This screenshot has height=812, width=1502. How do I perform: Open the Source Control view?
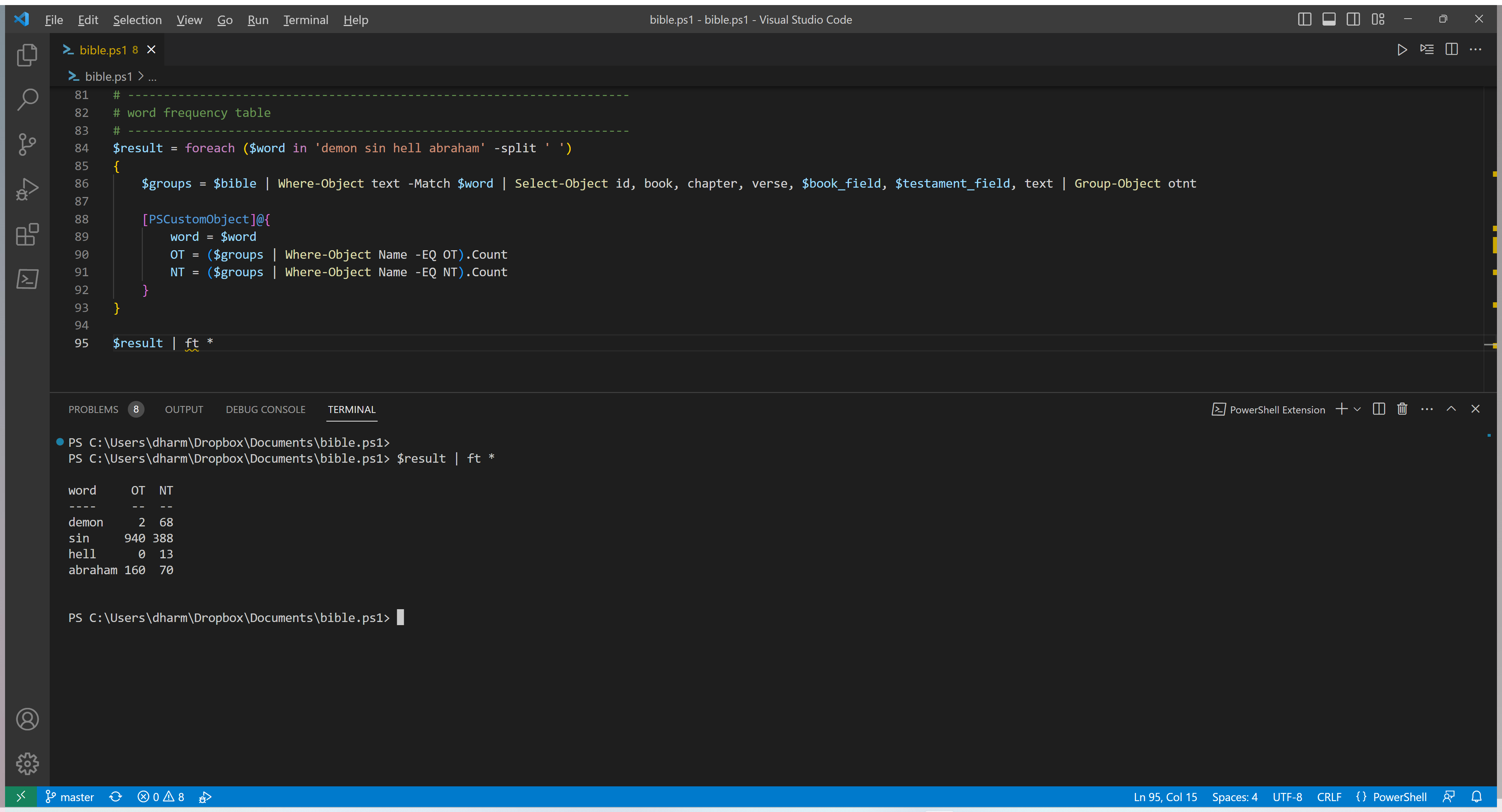coord(27,144)
